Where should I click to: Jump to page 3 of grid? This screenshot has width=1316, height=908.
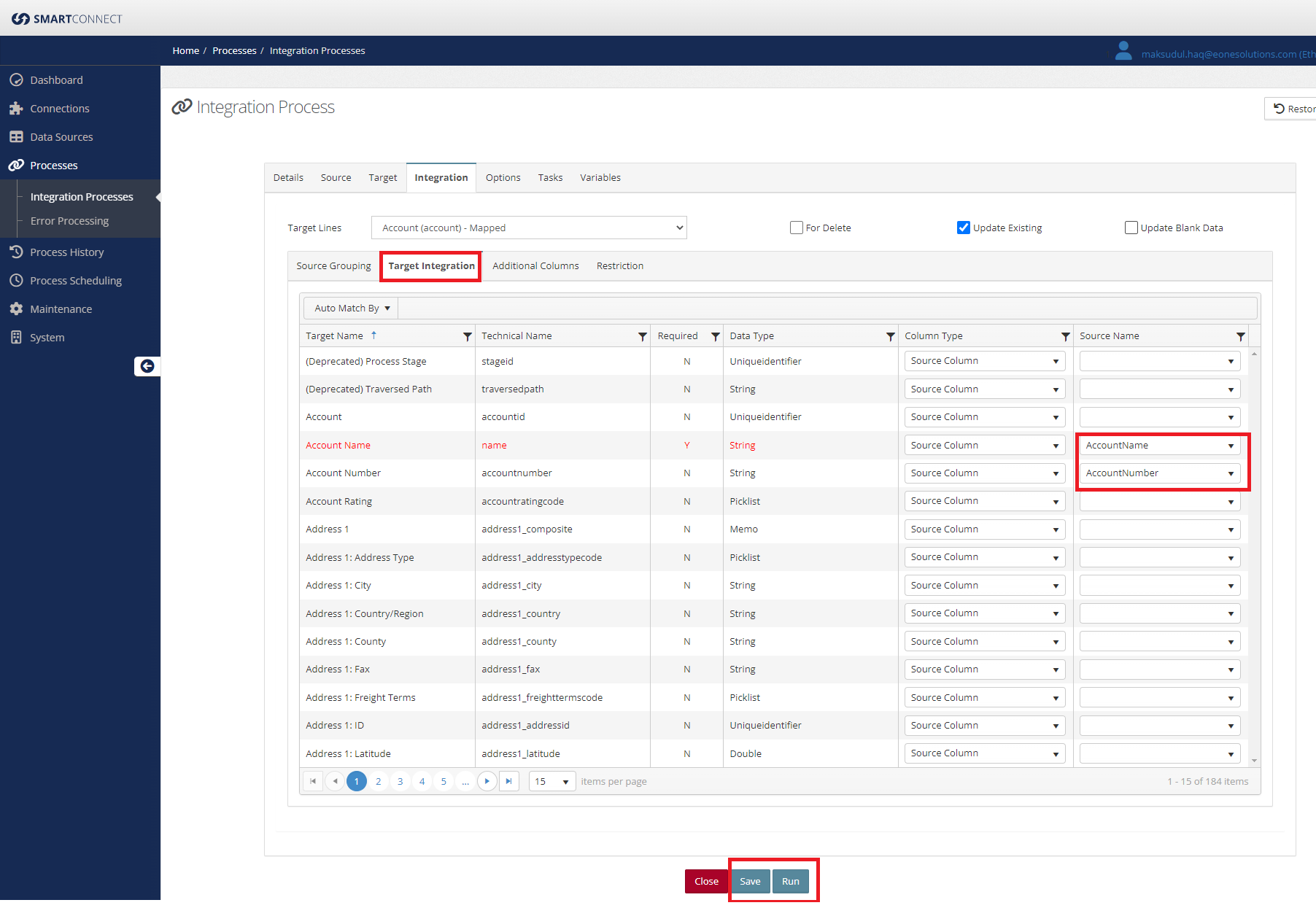(x=400, y=781)
